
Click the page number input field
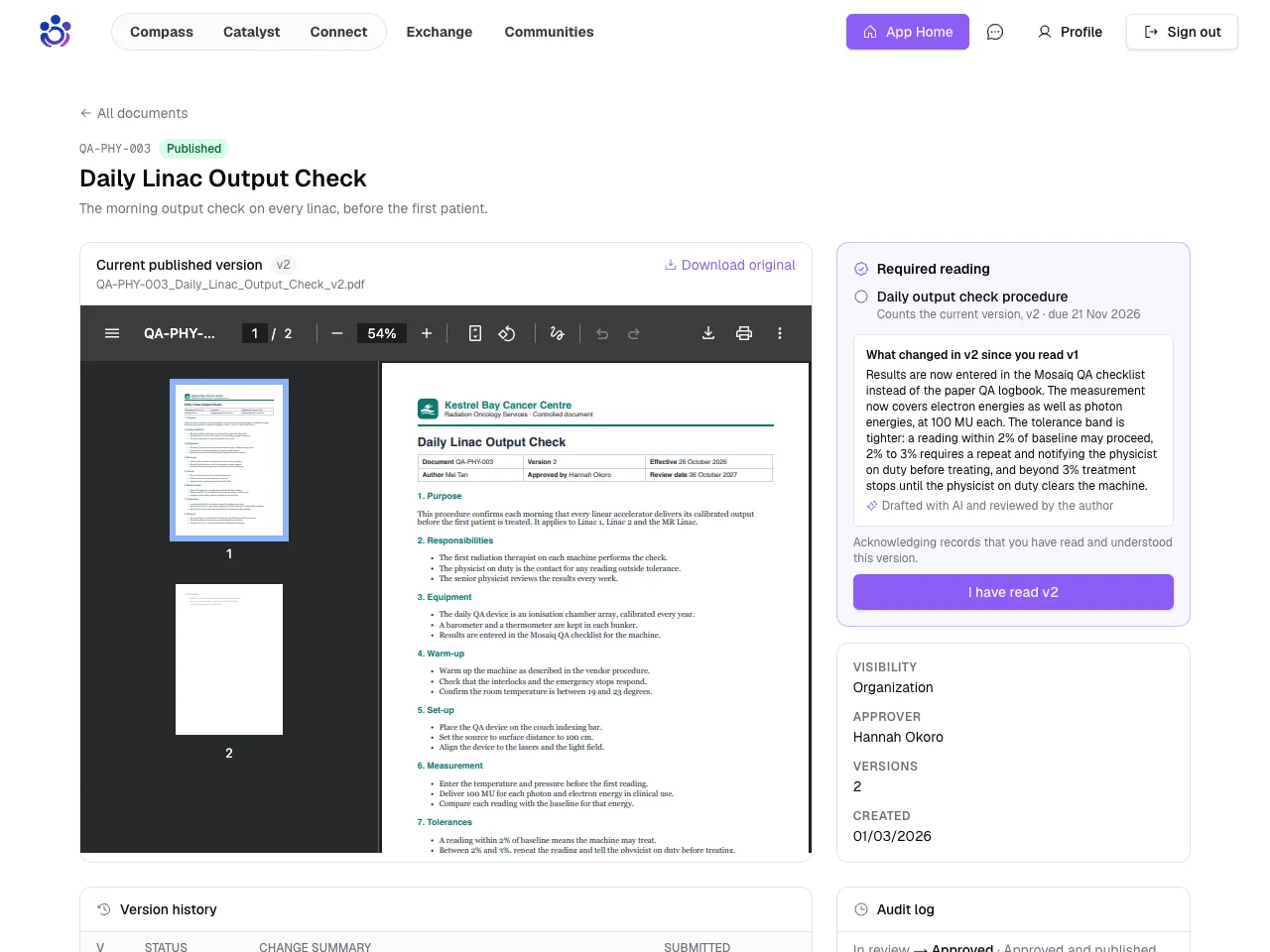tap(255, 333)
